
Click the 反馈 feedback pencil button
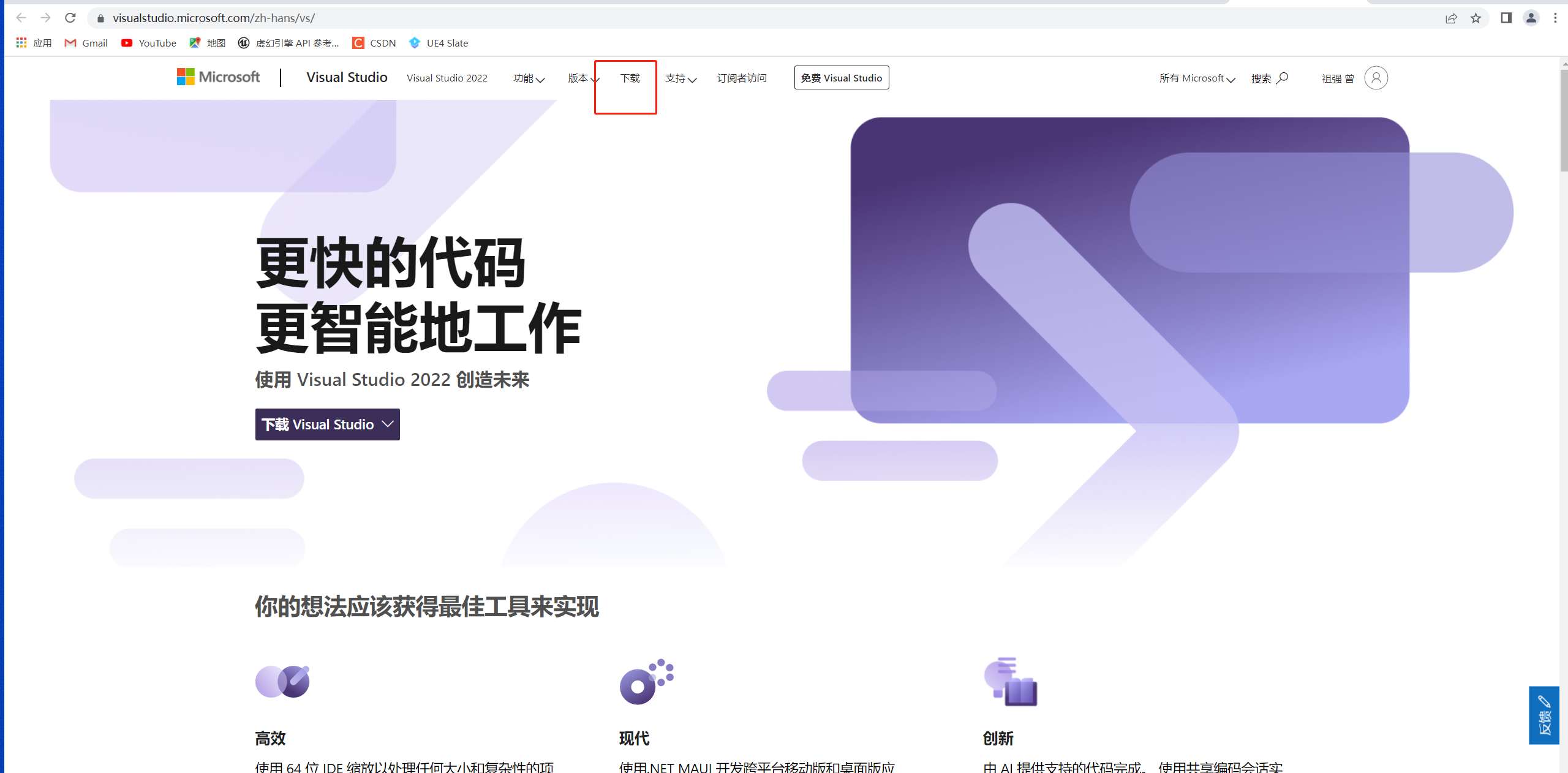point(1544,715)
